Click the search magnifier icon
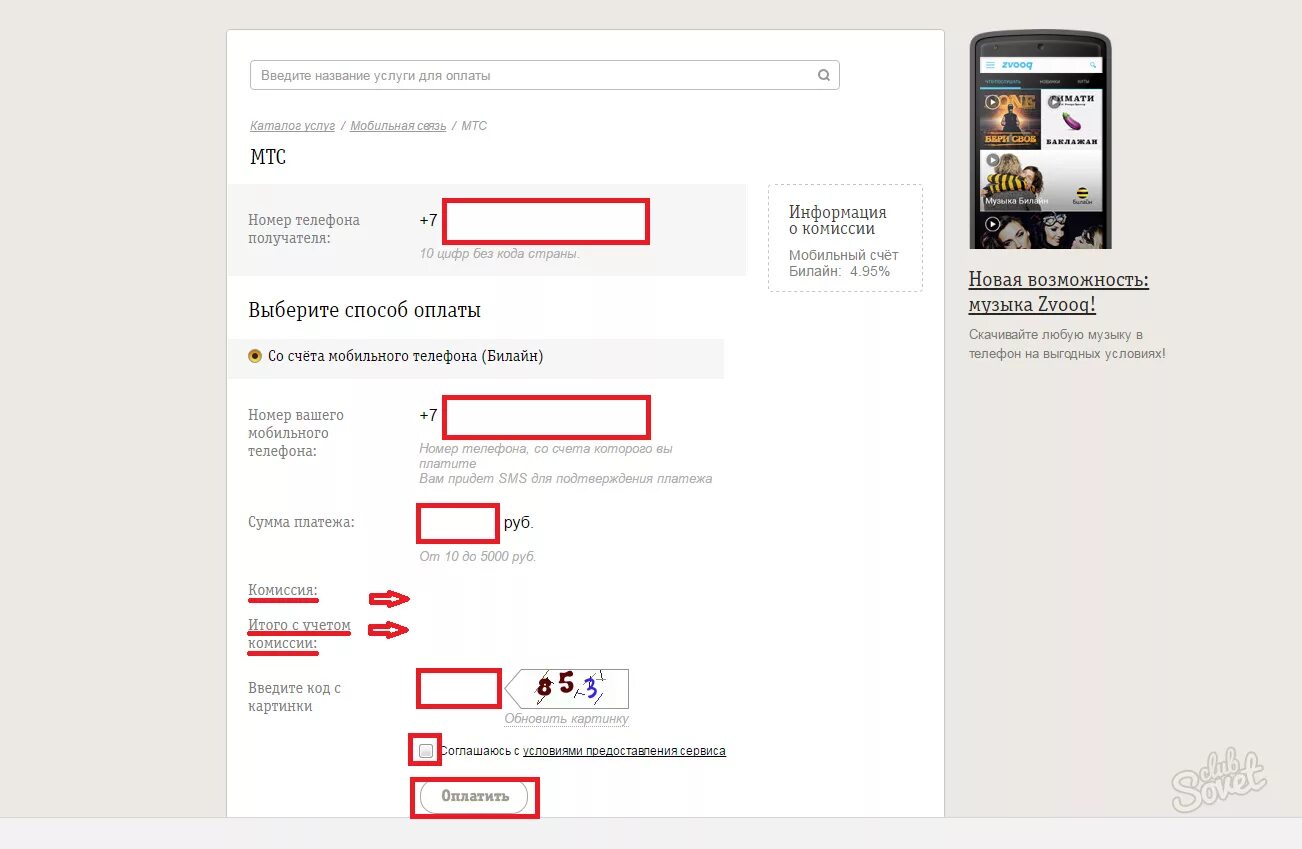1302x849 pixels. (x=824, y=75)
